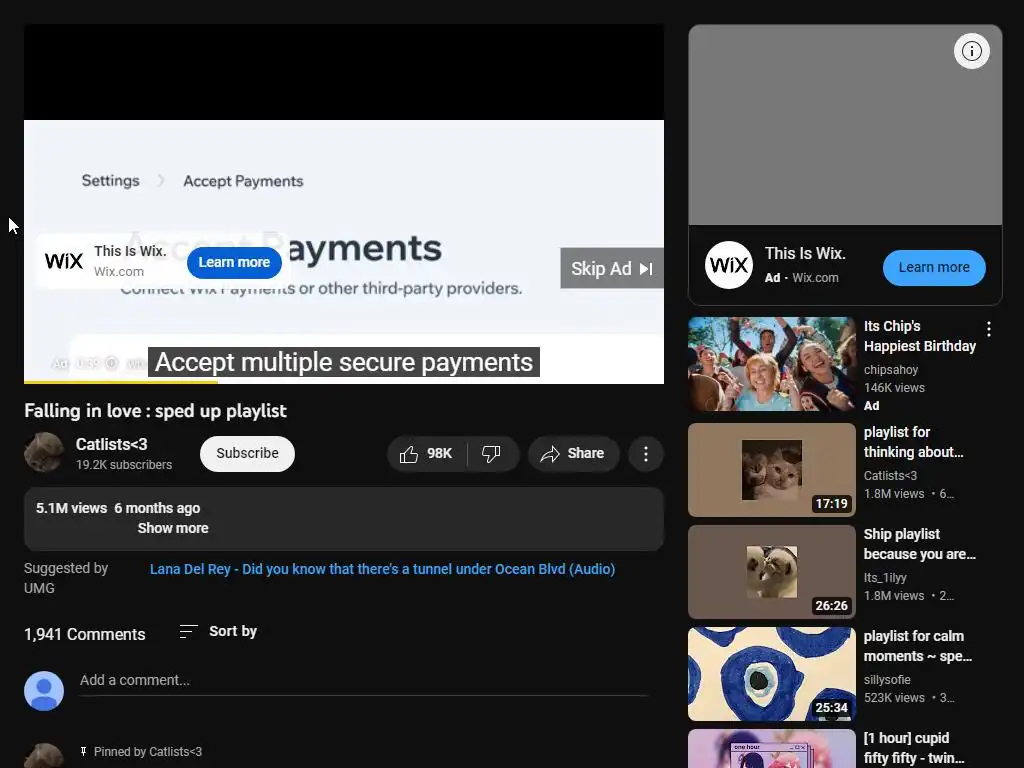Click the sidebar Wix ad banner image

845,125
